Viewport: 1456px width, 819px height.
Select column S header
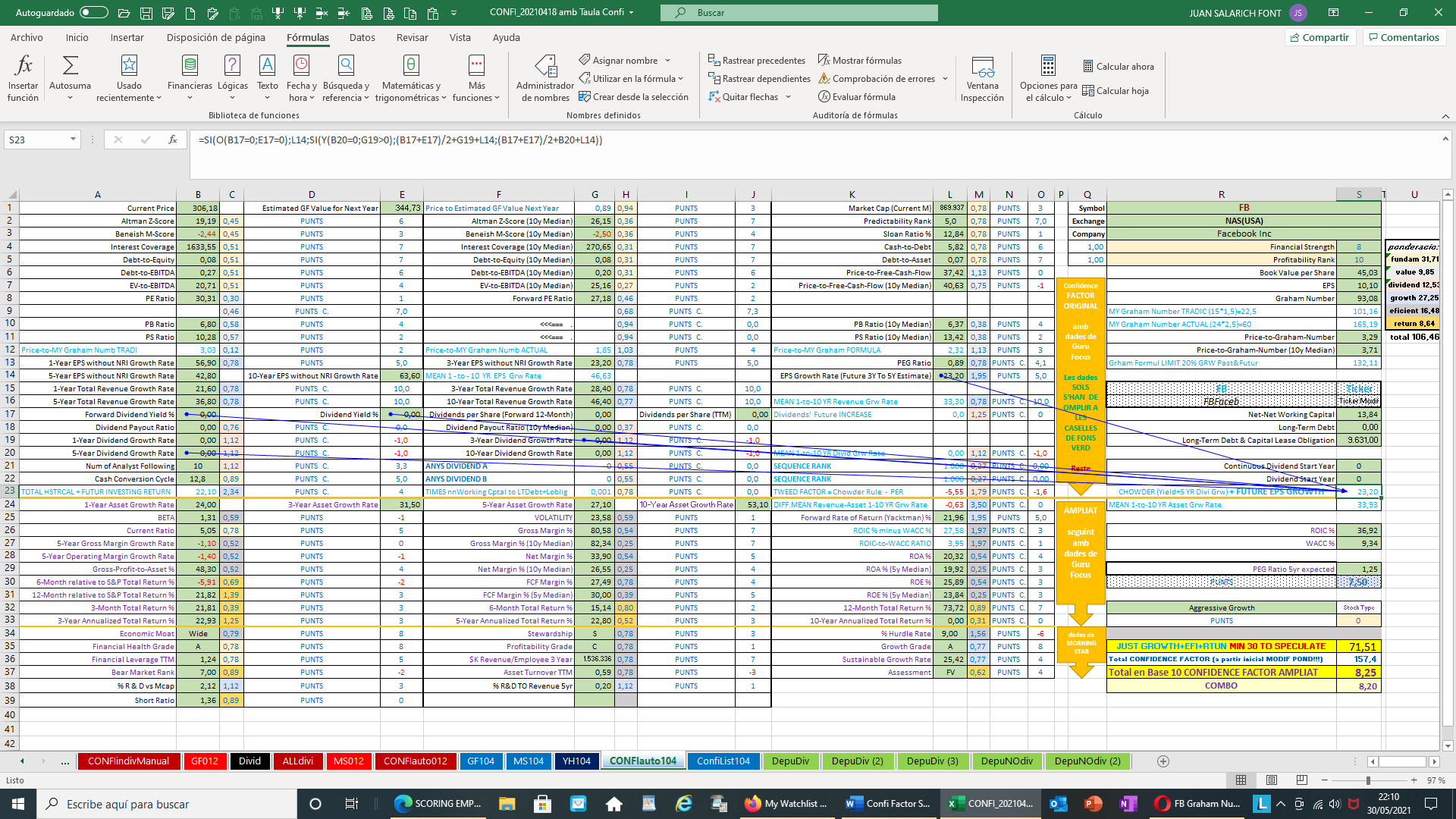pyautogui.click(x=1358, y=194)
